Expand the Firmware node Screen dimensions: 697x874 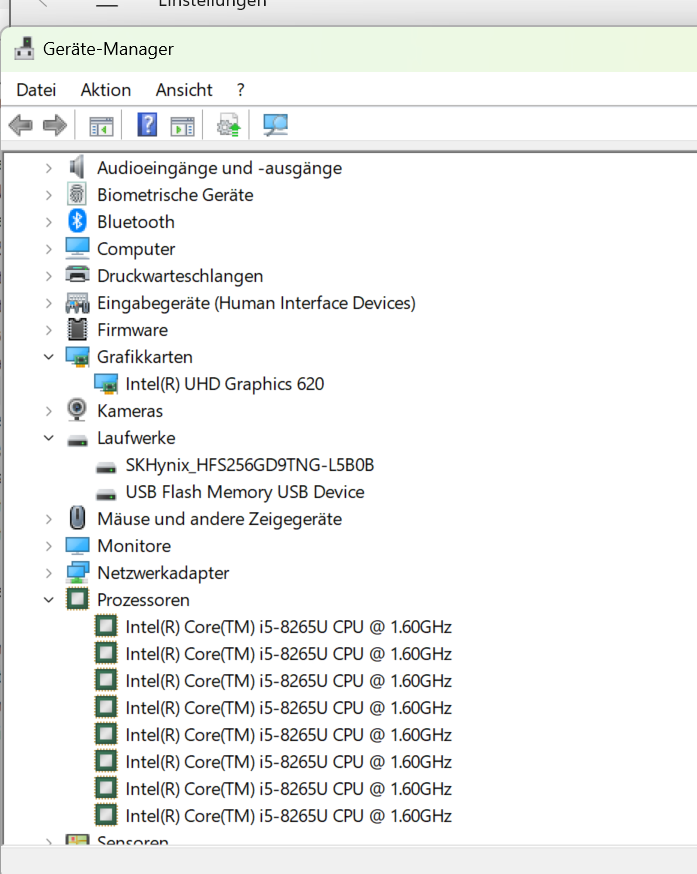pos(49,330)
